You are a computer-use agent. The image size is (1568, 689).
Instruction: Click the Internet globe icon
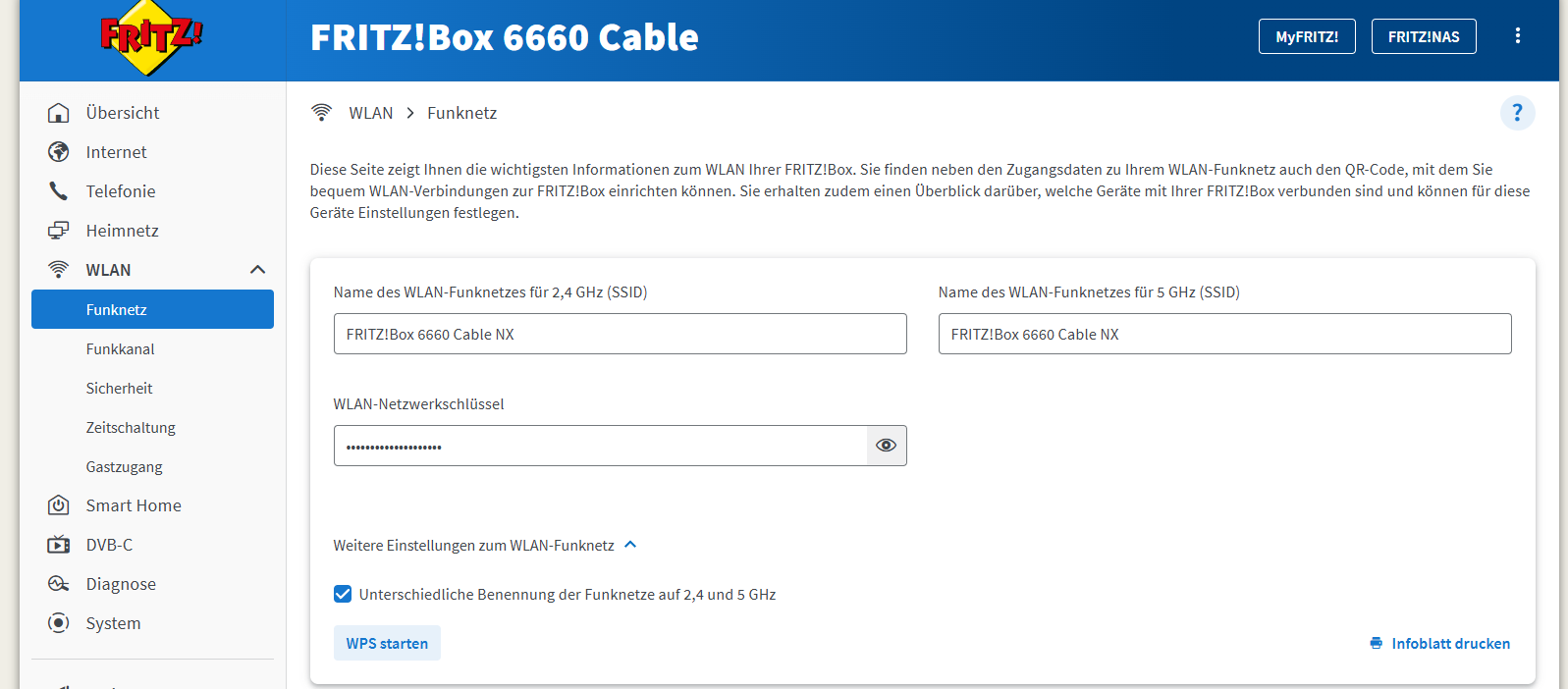(59, 152)
